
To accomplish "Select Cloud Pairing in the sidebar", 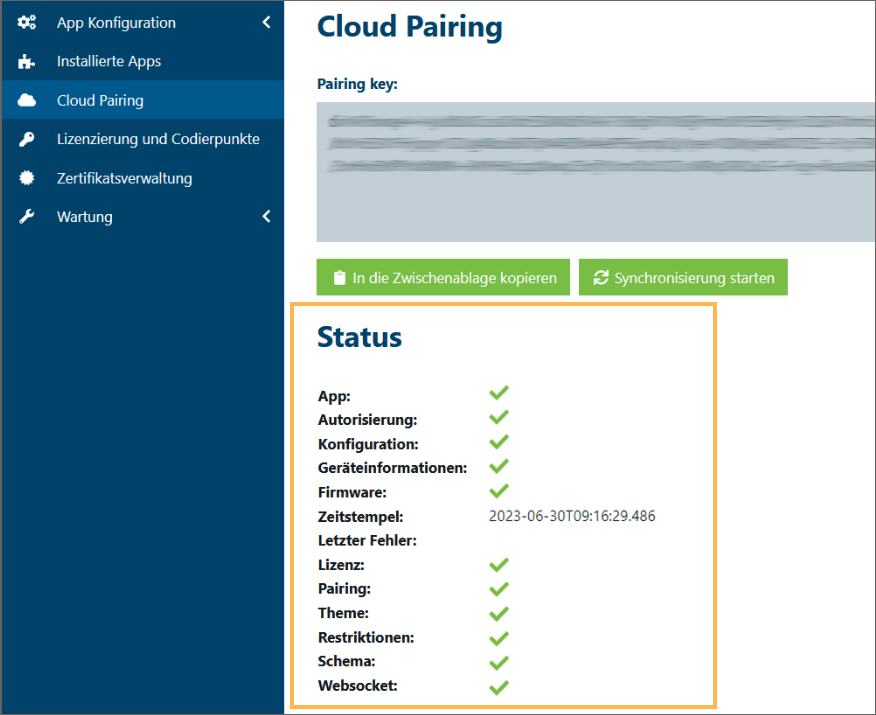I will pyautogui.click(x=143, y=100).
